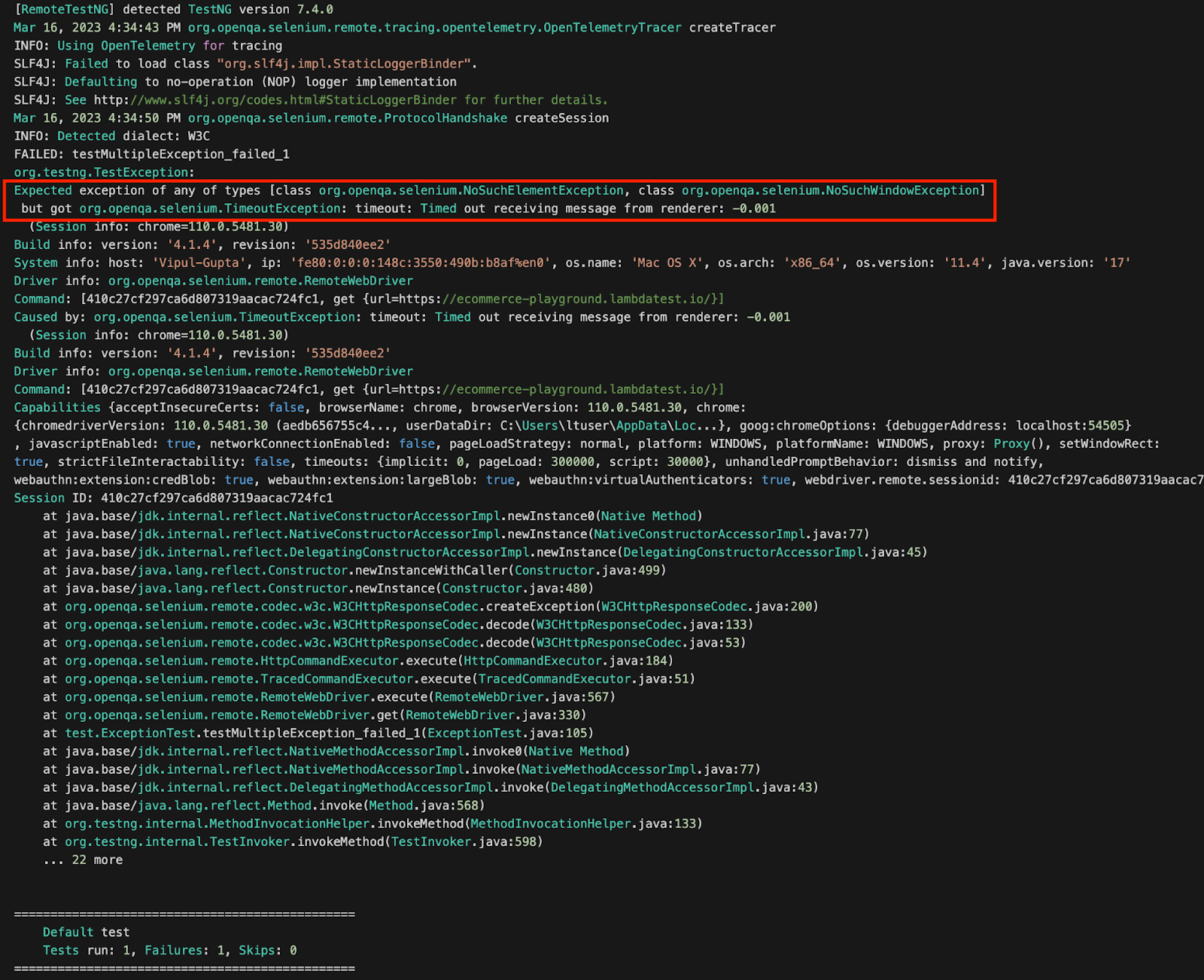Click the Session ID line

(173, 498)
